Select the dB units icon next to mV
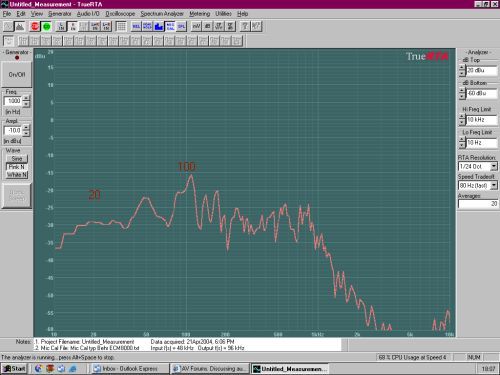 [208, 26]
